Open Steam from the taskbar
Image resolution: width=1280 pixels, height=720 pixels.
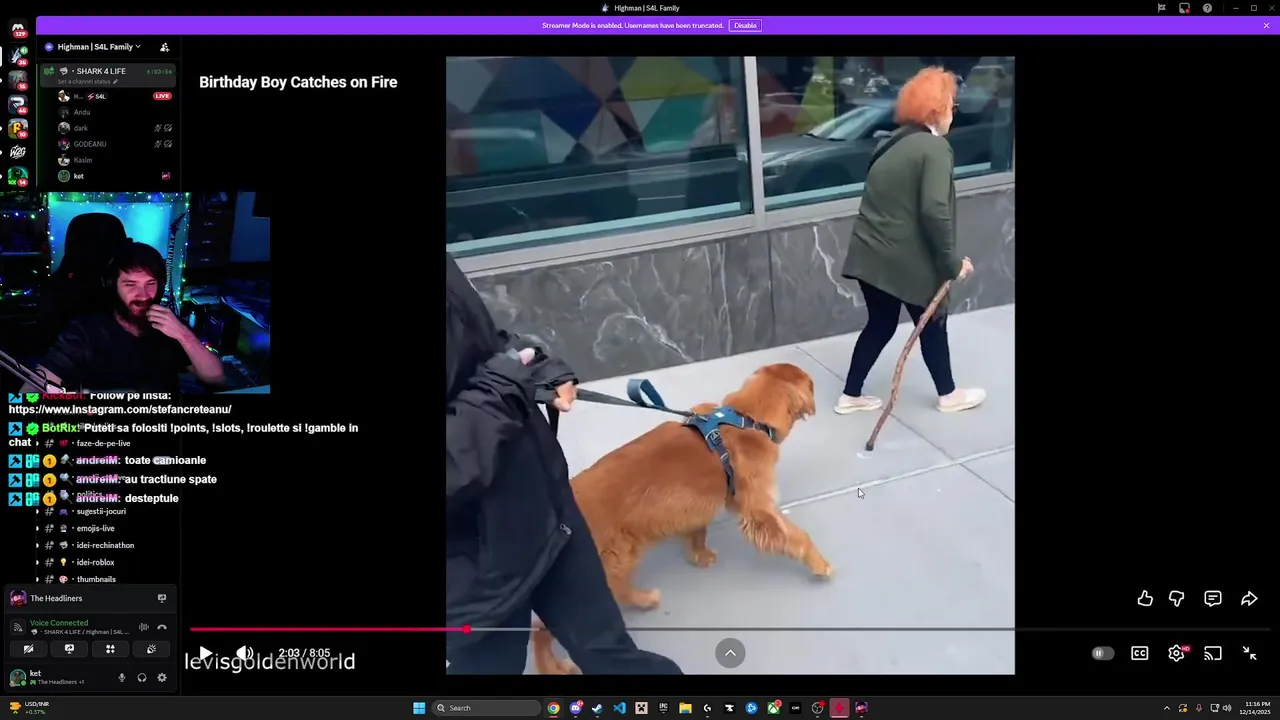(x=597, y=708)
